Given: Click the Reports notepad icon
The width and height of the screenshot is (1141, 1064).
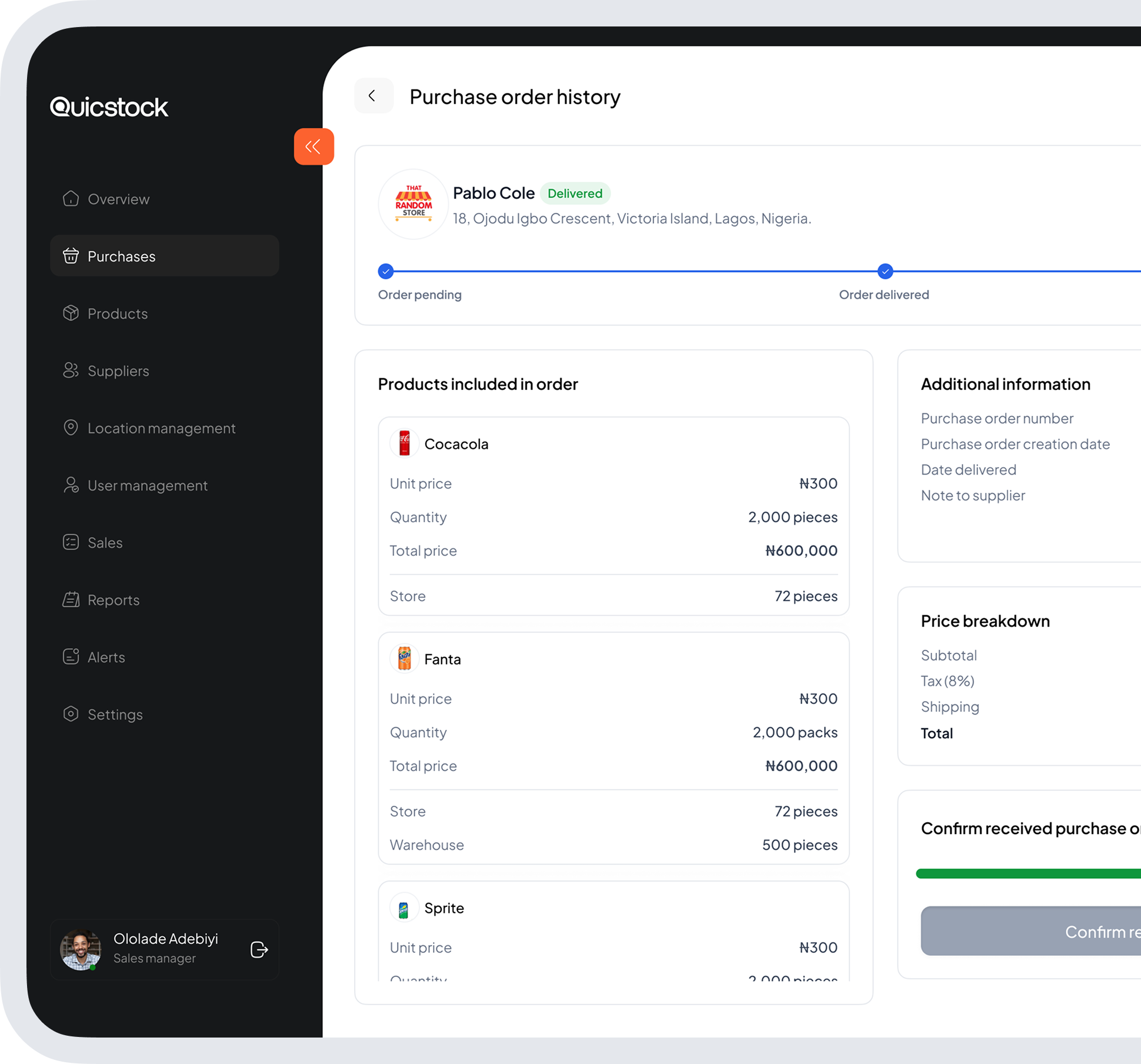Looking at the screenshot, I should [x=71, y=599].
